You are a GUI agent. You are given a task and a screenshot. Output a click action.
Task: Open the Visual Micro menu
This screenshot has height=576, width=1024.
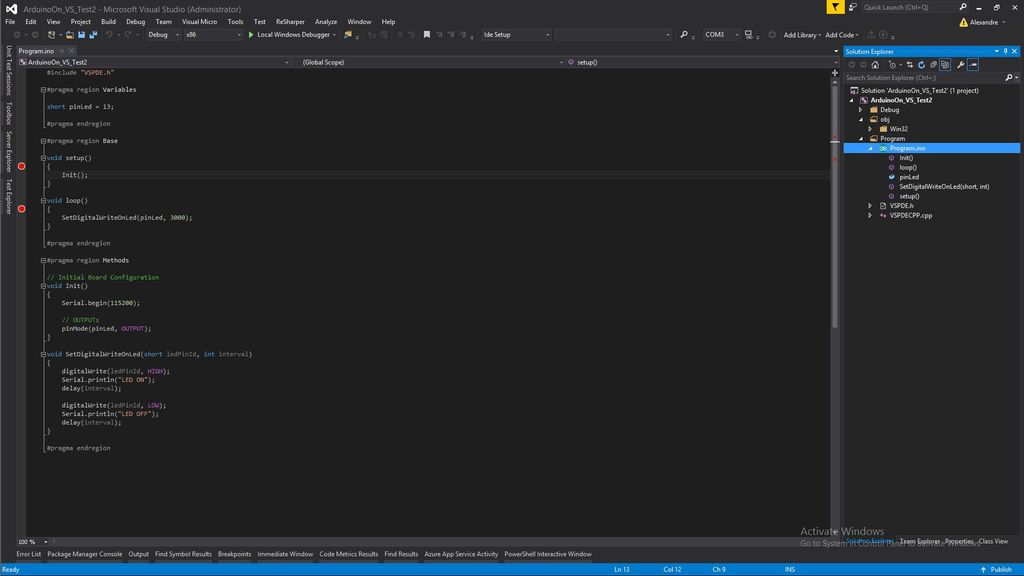[199, 22]
